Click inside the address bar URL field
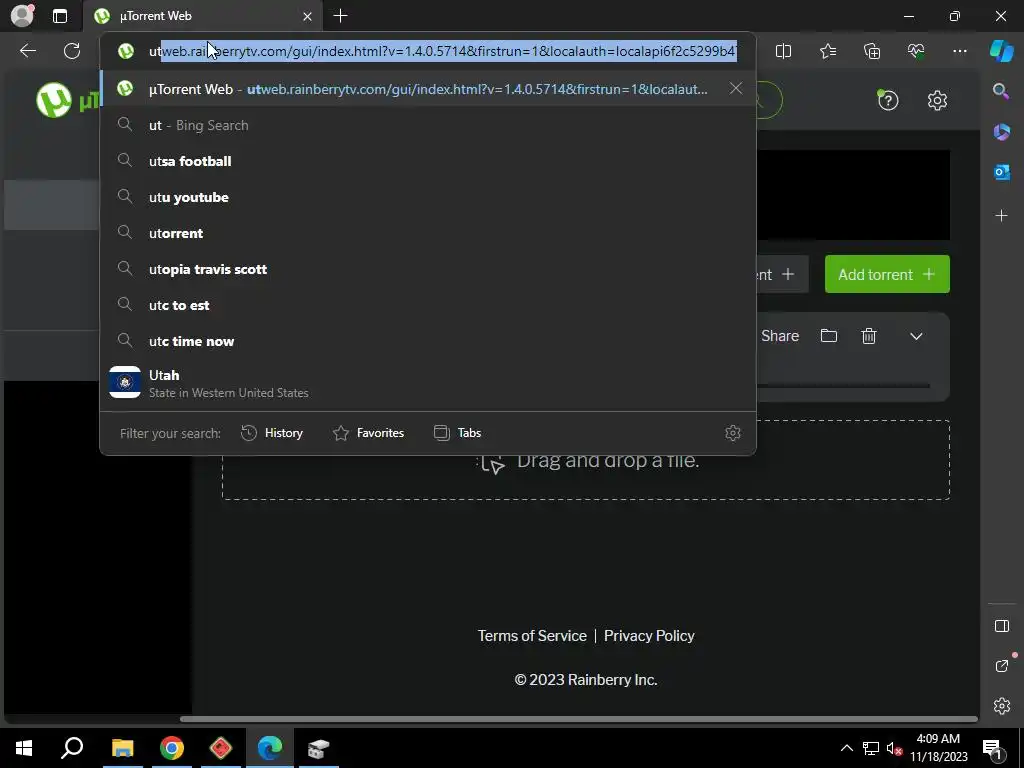Viewport: 1024px width, 768px height. click(x=443, y=51)
